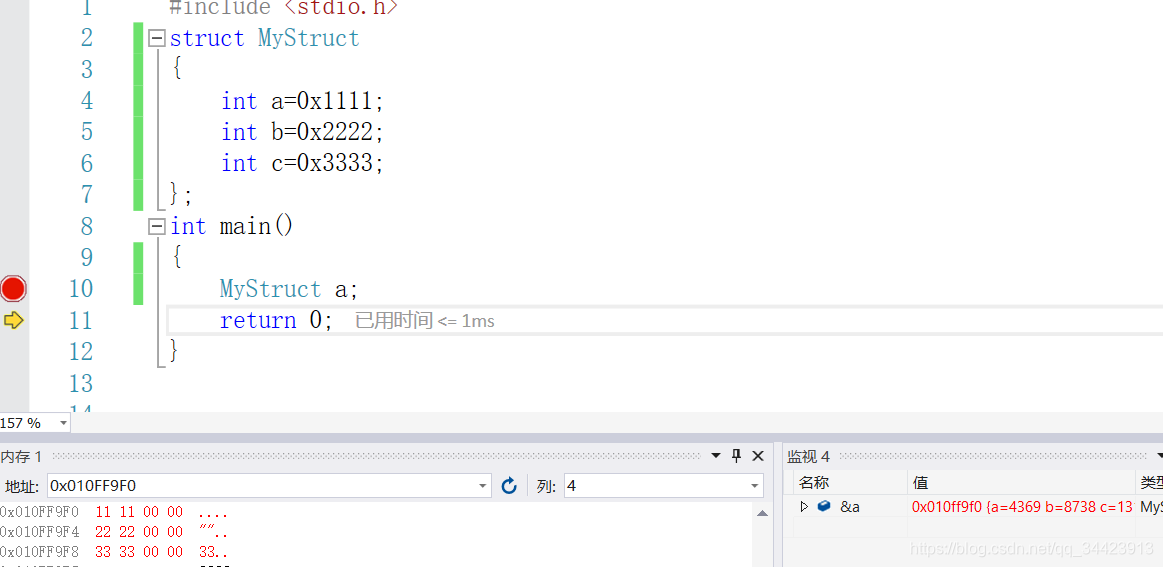Select memory row at 0x010FF9F4
The image size is (1163, 567).
click(x=114, y=532)
